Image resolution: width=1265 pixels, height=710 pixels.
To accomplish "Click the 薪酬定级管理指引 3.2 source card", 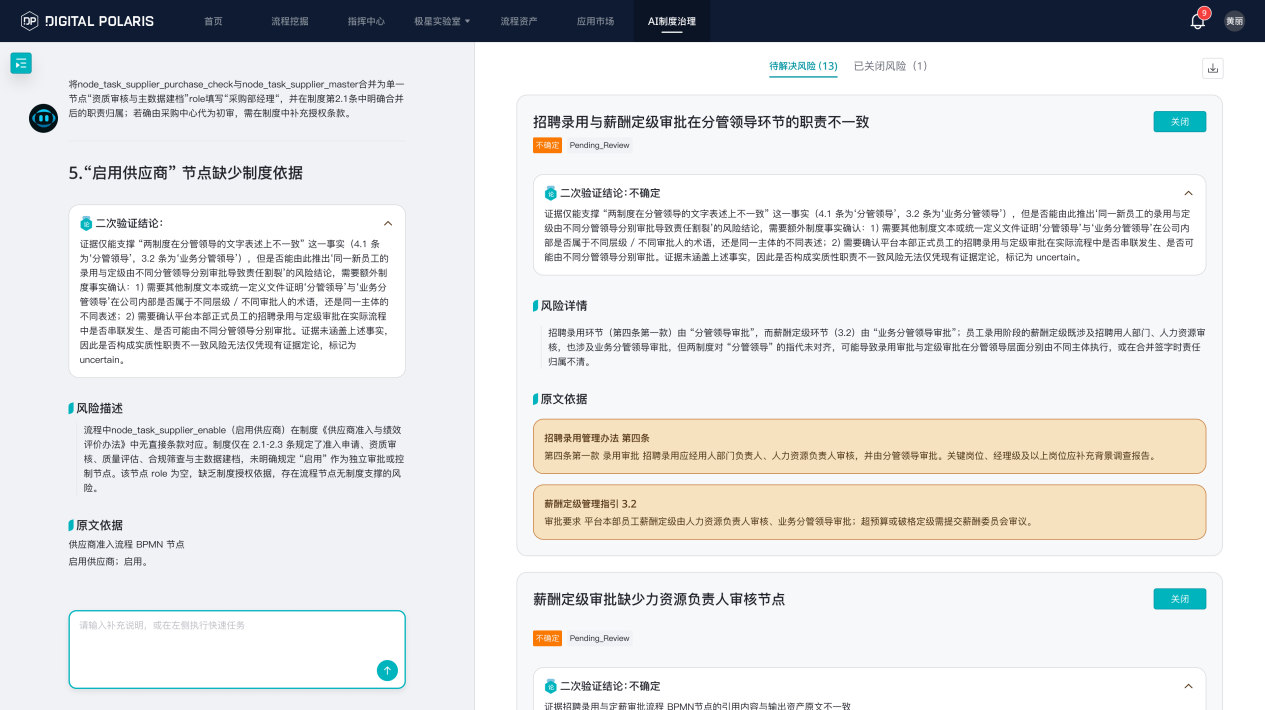I will pos(869,512).
